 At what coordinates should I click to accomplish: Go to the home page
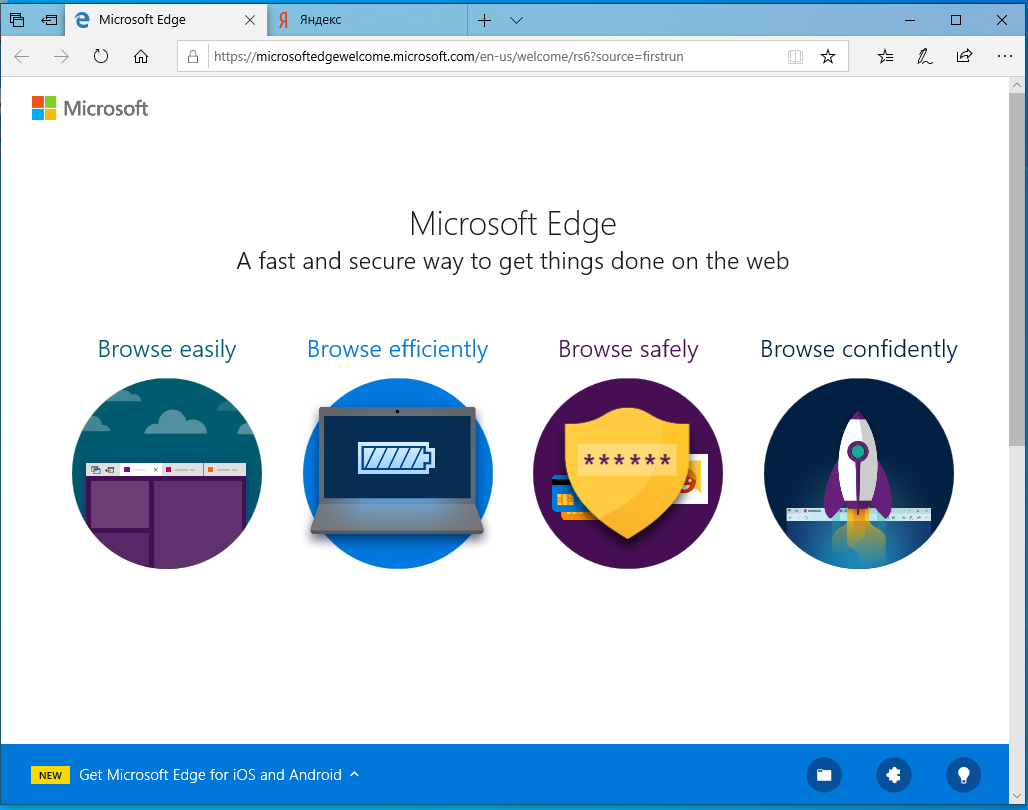[141, 56]
